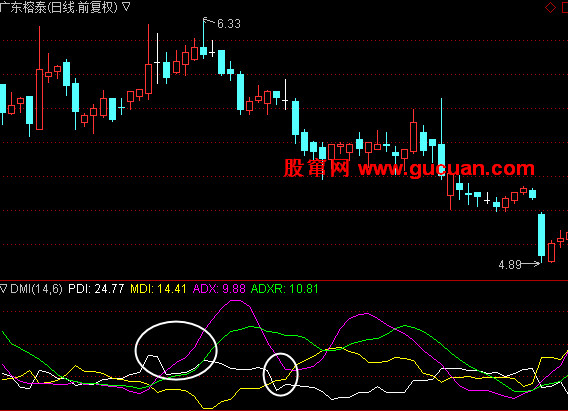Click the magenta ADX: 9.88 value
Viewport: 569px width, 411px height.
219,289
